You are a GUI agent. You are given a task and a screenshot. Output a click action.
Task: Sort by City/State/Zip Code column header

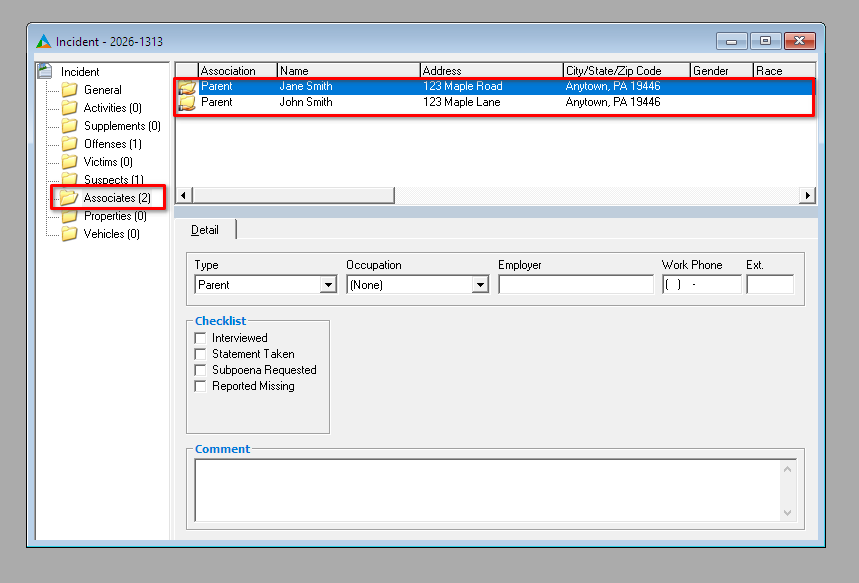626,71
